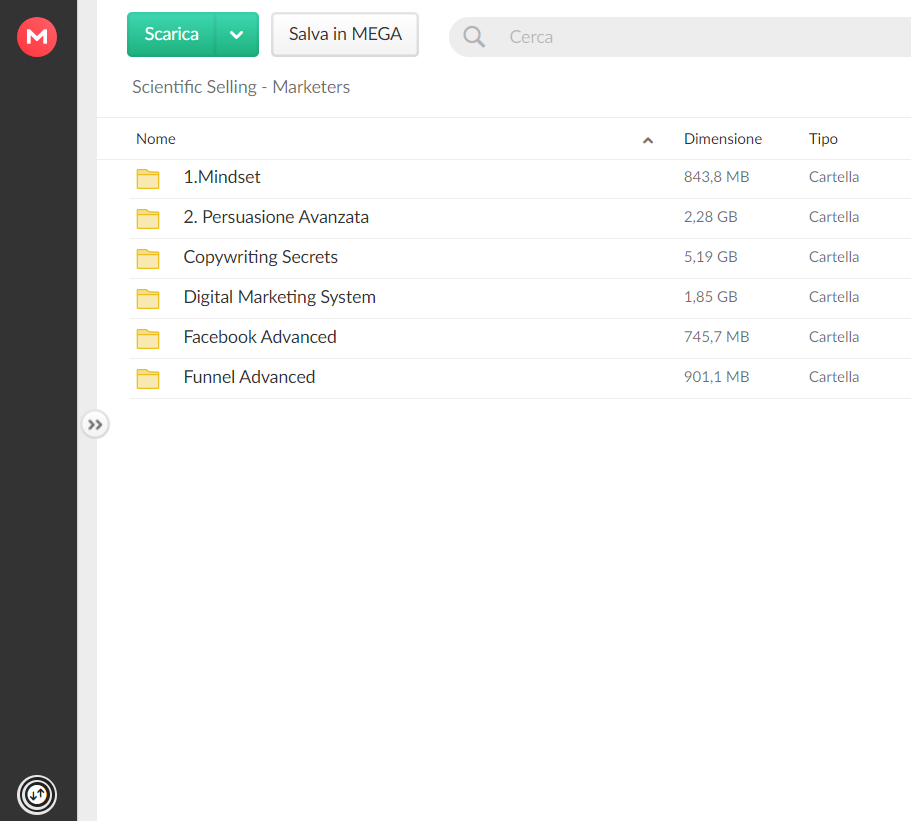Click the Scientific Selling - Marketers breadcrumb

[241, 87]
